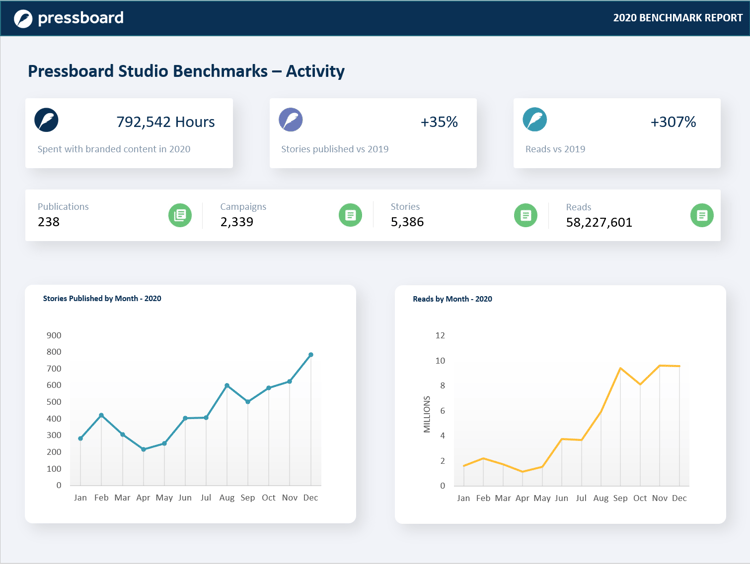Click 'Stories published vs 2019' caption

pos(335,149)
